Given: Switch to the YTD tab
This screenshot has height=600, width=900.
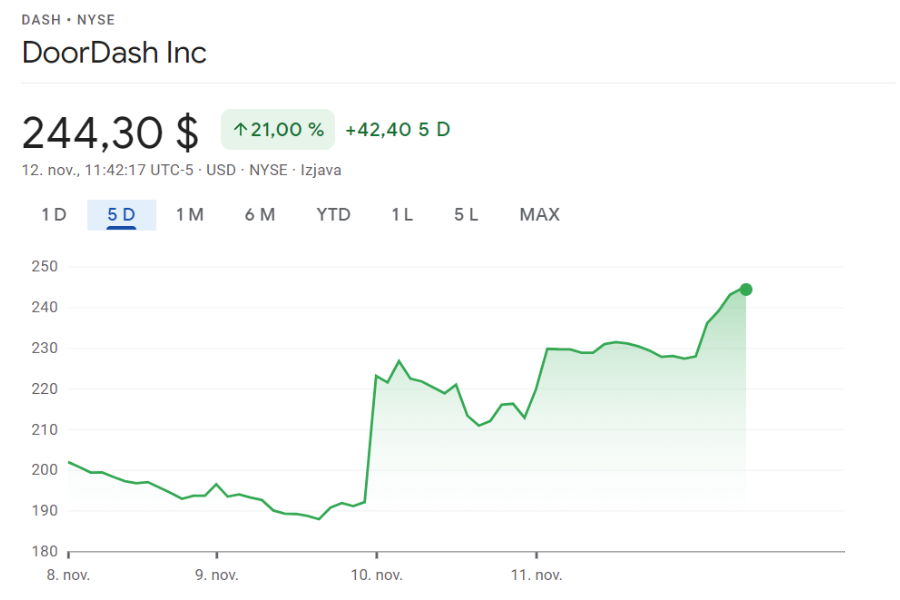Looking at the screenshot, I should [x=333, y=214].
